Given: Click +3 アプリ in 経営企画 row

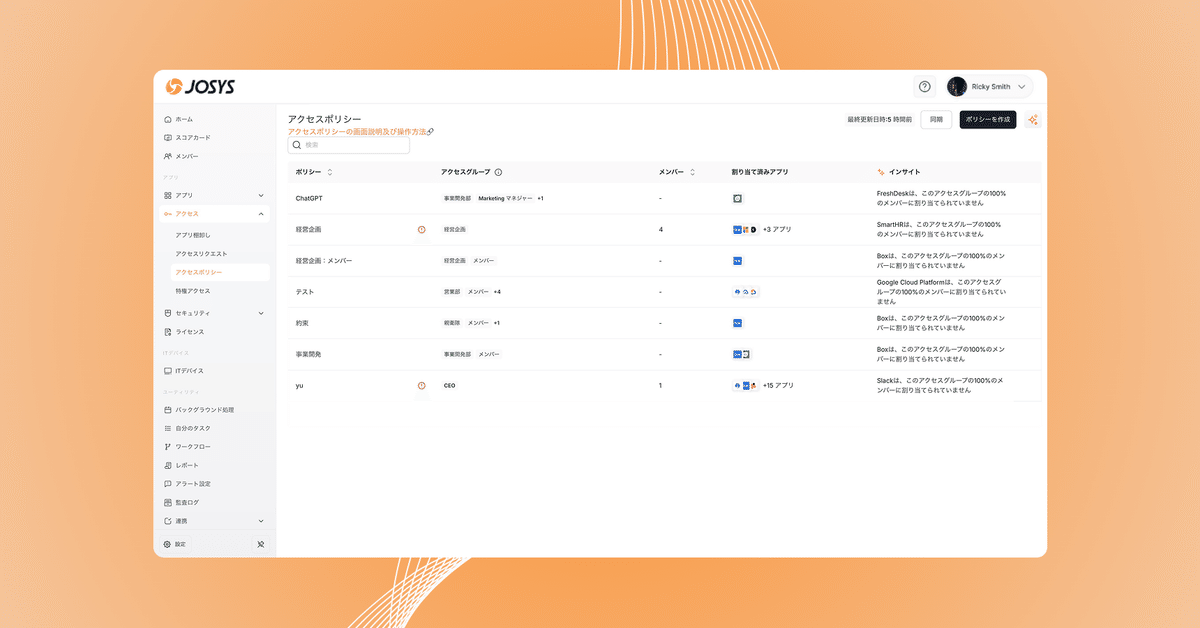Looking at the screenshot, I should 777,230.
